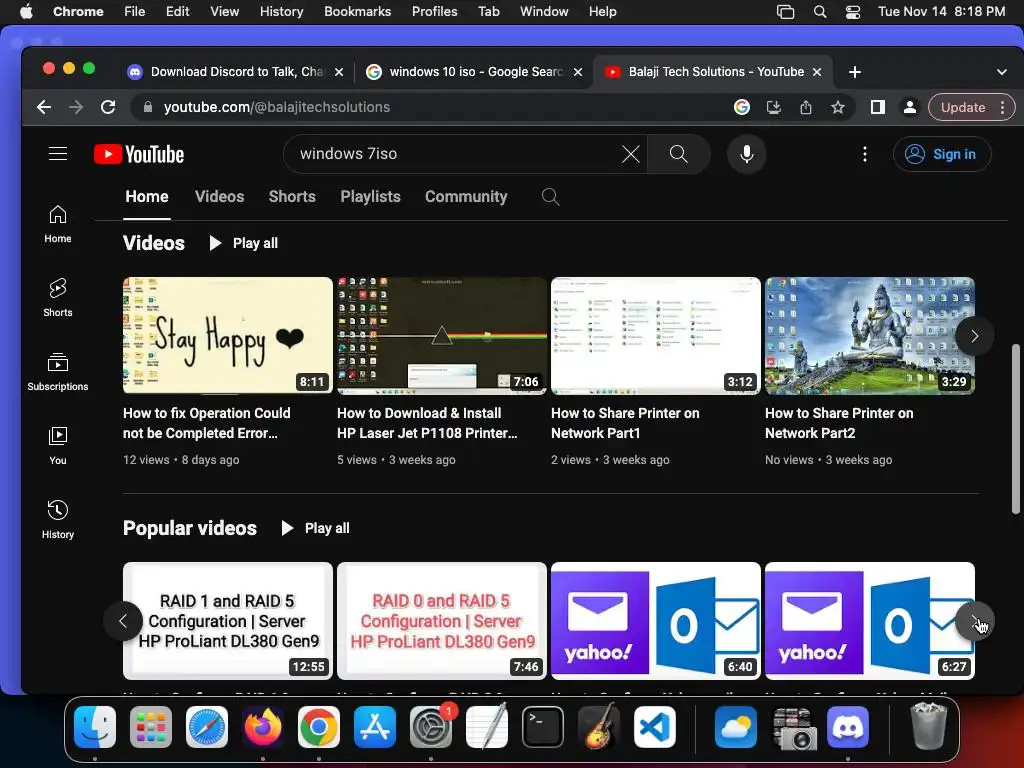Screen dimensions: 1024x768
Task: Open the YouTube settings three-dot menu
Action: point(865,154)
